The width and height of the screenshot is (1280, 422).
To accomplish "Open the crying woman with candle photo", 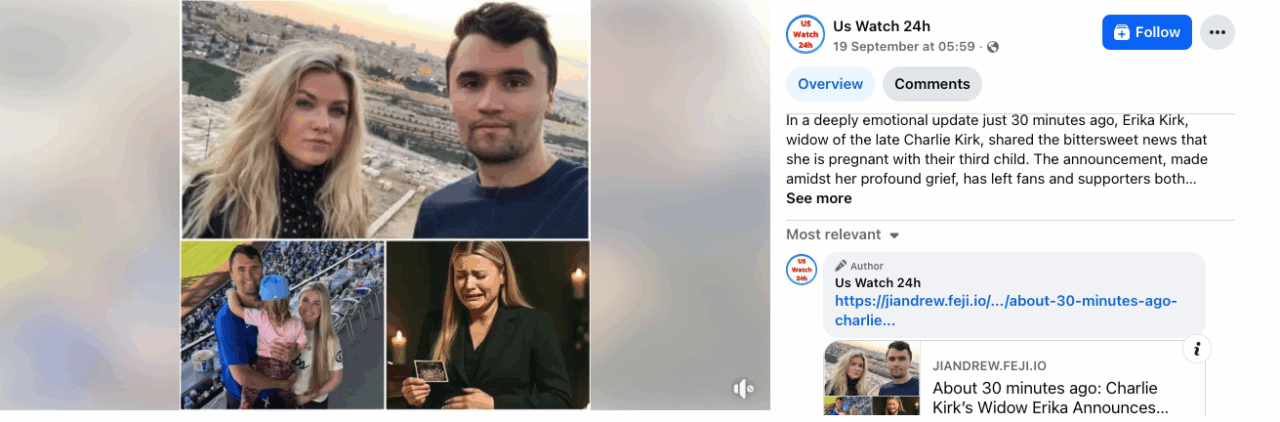I will pyautogui.click(x=488, y=325).
